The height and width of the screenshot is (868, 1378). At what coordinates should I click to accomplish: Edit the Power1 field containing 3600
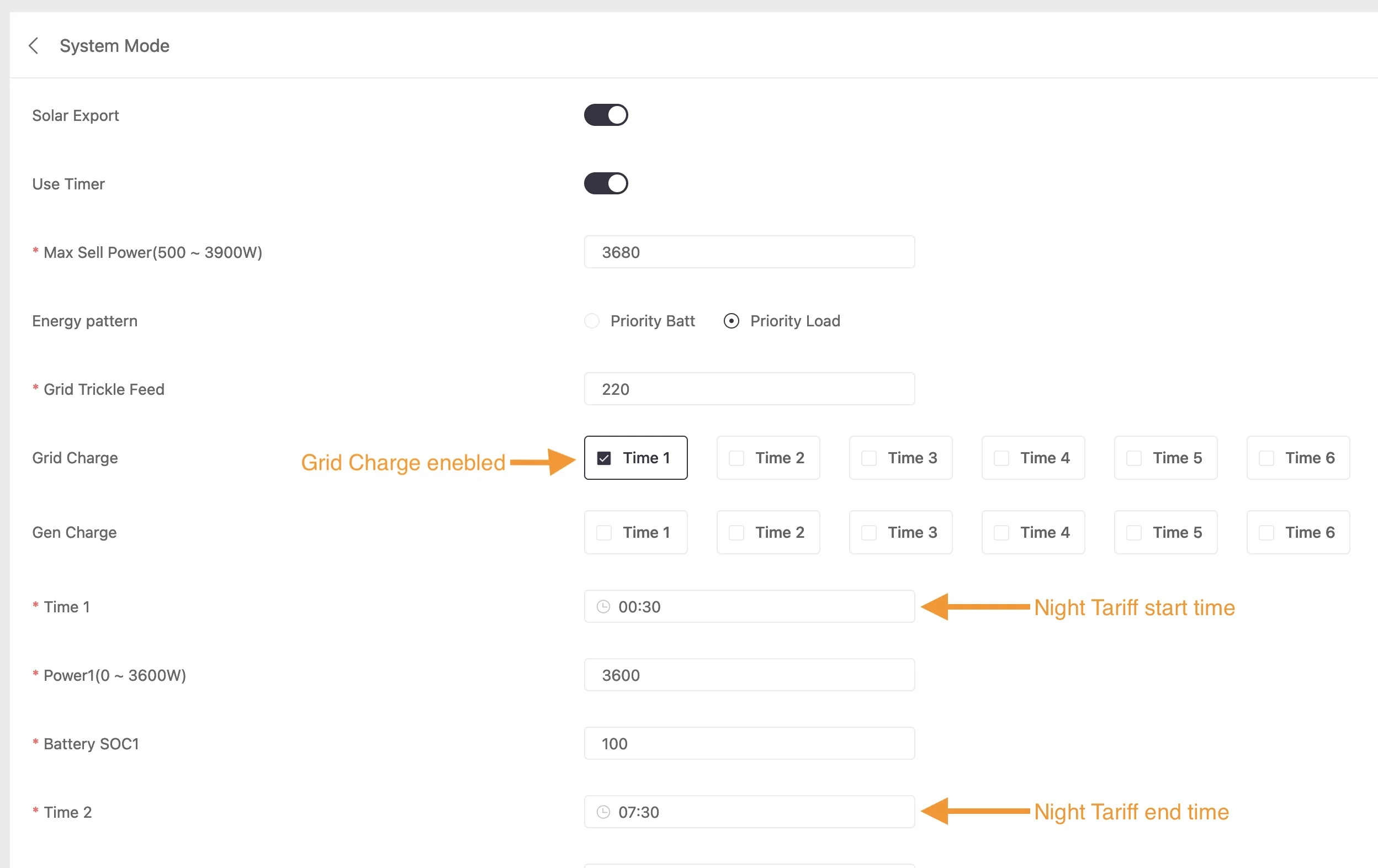coord(749,675)
